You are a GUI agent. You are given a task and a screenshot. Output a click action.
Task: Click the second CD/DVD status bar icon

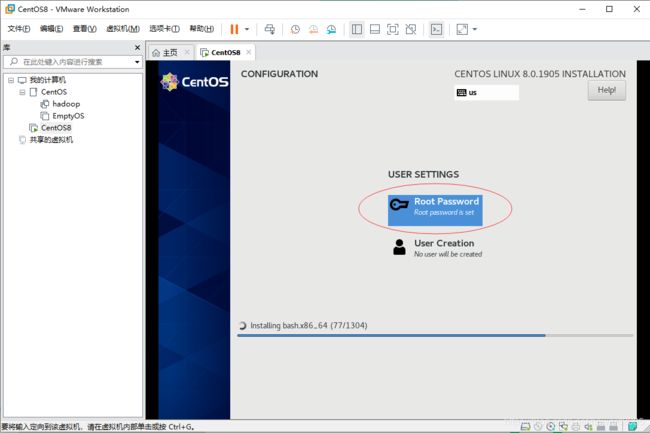coord(551,426)
